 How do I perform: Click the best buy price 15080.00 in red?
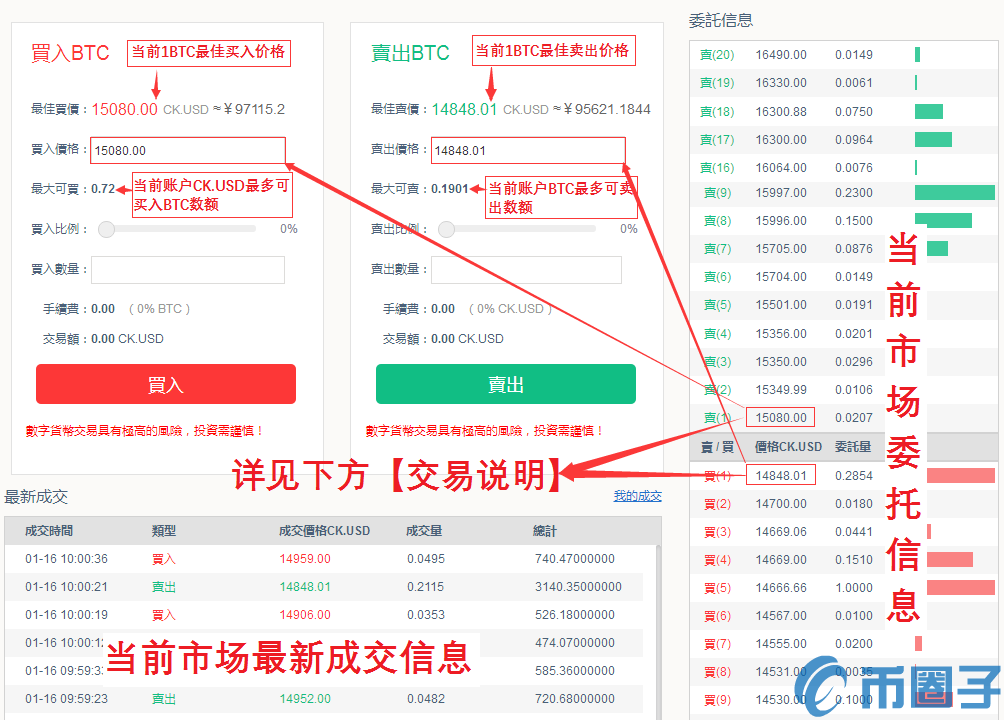tap(125, 109)
